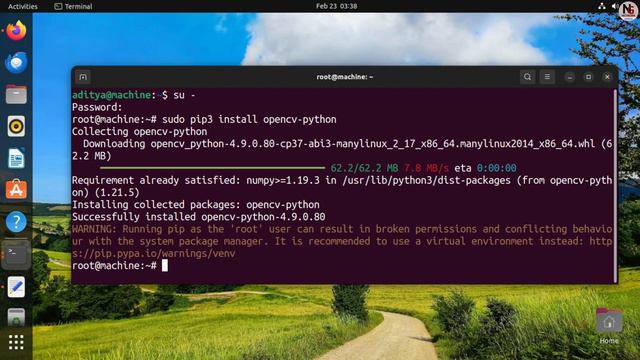Click the 'Collecting opencv-python' line
Viewport: 640px width, 360px height.
139,131
